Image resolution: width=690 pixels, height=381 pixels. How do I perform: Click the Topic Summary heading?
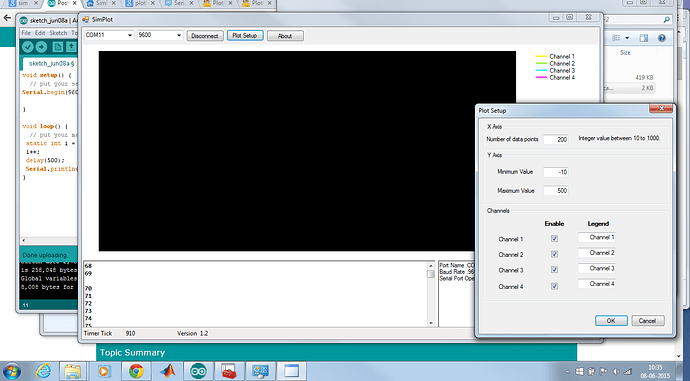pyautogui.click(x=132, y=353)
